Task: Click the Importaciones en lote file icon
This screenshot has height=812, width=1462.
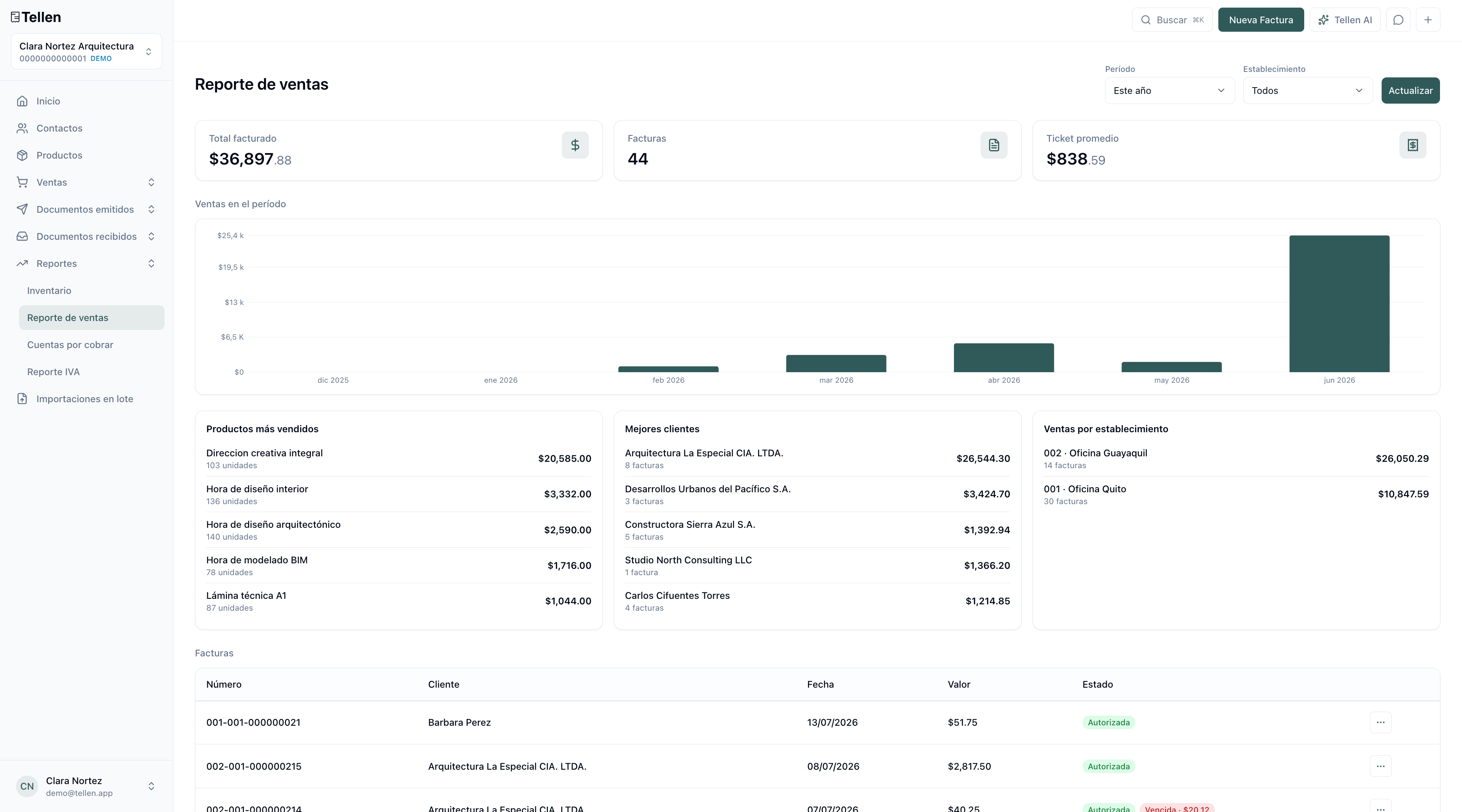Action: pyautogui.click(x=22, y=399)
